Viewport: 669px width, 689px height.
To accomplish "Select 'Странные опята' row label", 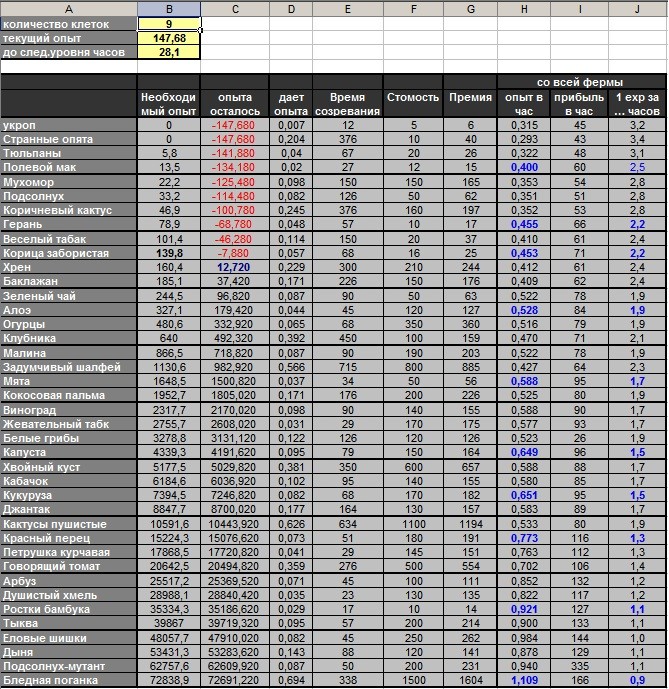I will click(x=69, y=139).
